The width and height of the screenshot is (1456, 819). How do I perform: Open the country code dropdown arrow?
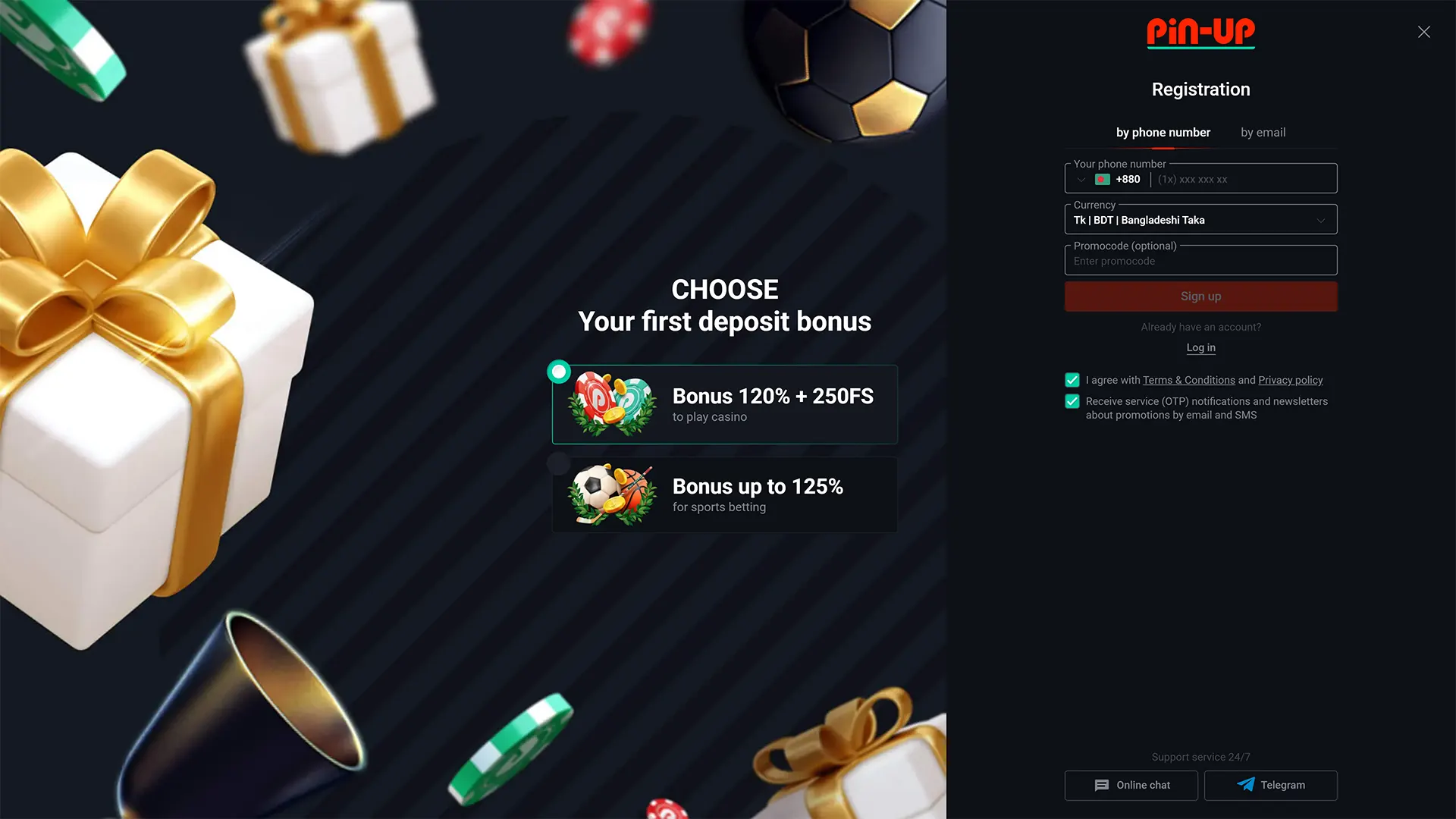coord(1081,180)
